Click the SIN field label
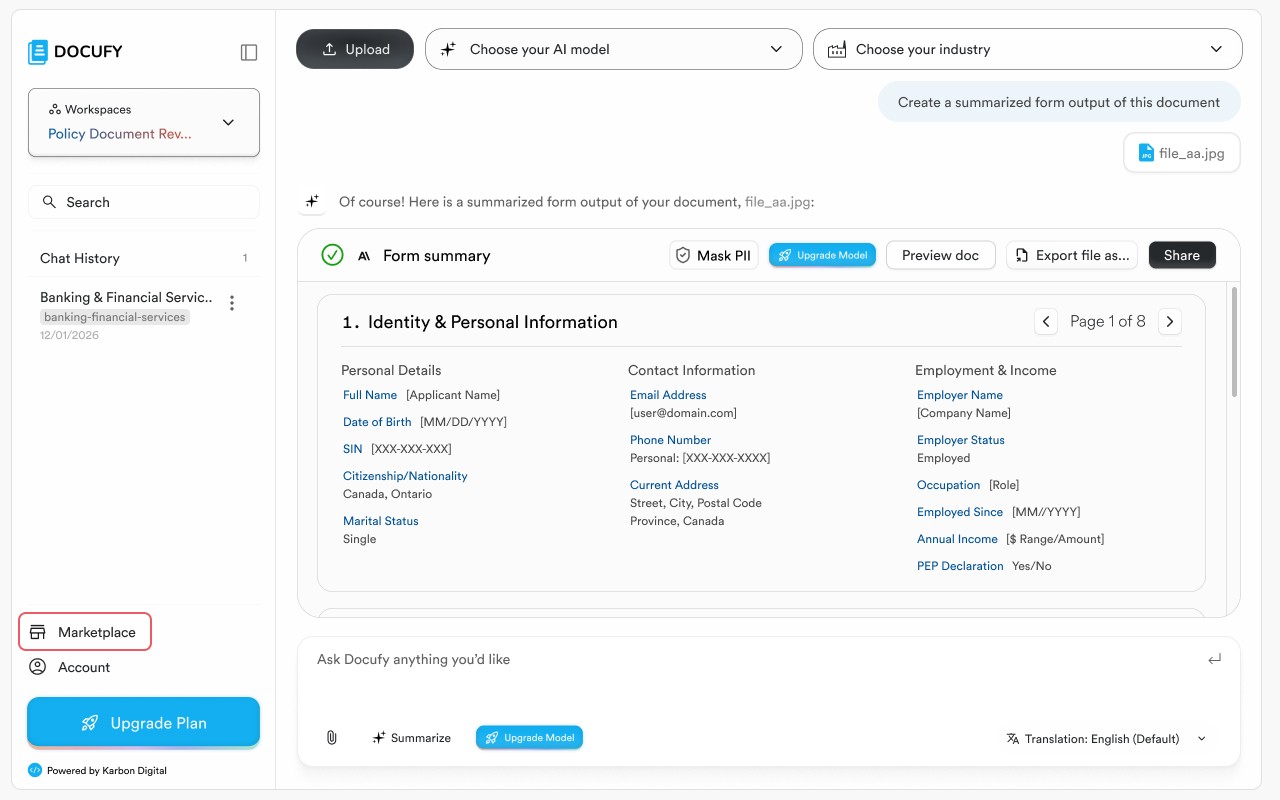Image resolution: width=1280 pixels, height=800 pixels. click(353, 449)
